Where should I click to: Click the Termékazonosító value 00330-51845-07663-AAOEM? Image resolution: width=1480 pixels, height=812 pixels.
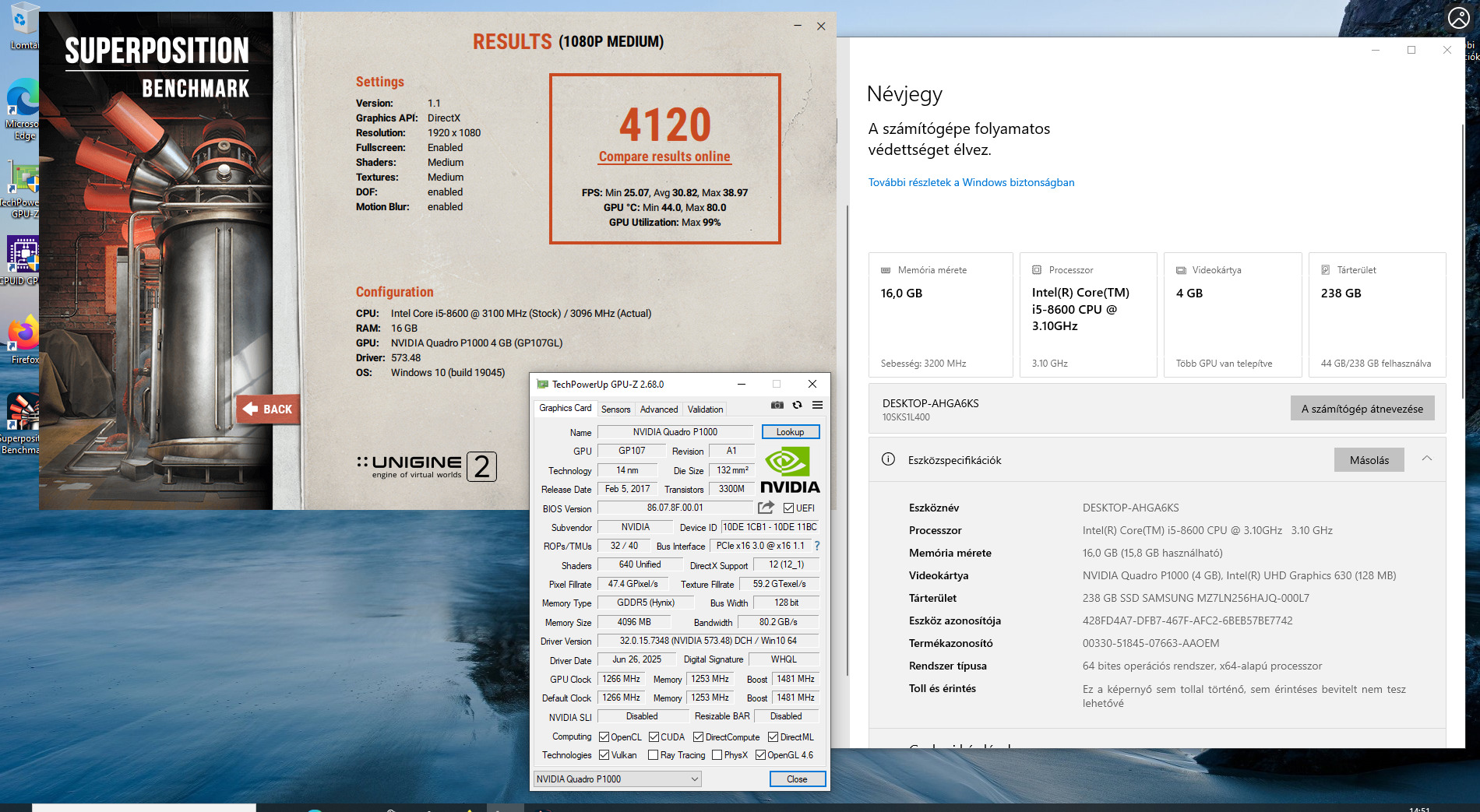click(x=1151, y=643)
